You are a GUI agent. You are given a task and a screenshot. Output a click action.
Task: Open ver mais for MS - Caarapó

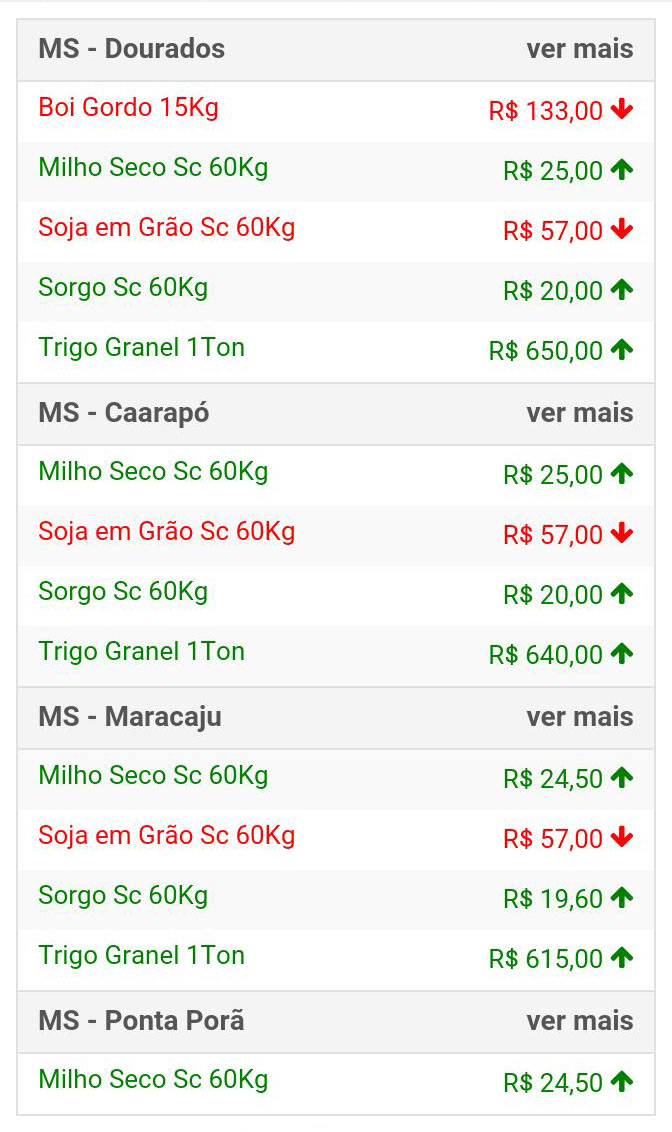[580, 413]
